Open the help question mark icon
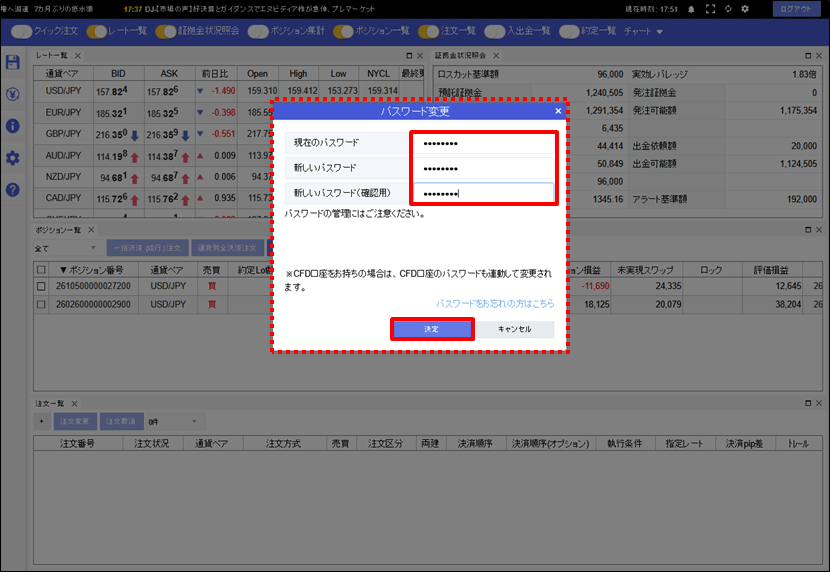 [x=13, y=189]
